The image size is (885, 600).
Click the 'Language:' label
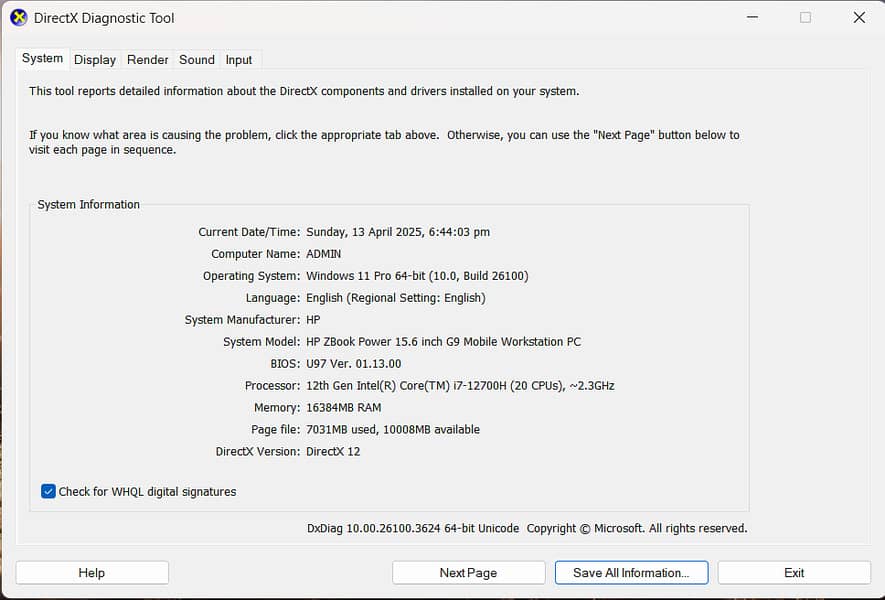coord(273,298)
